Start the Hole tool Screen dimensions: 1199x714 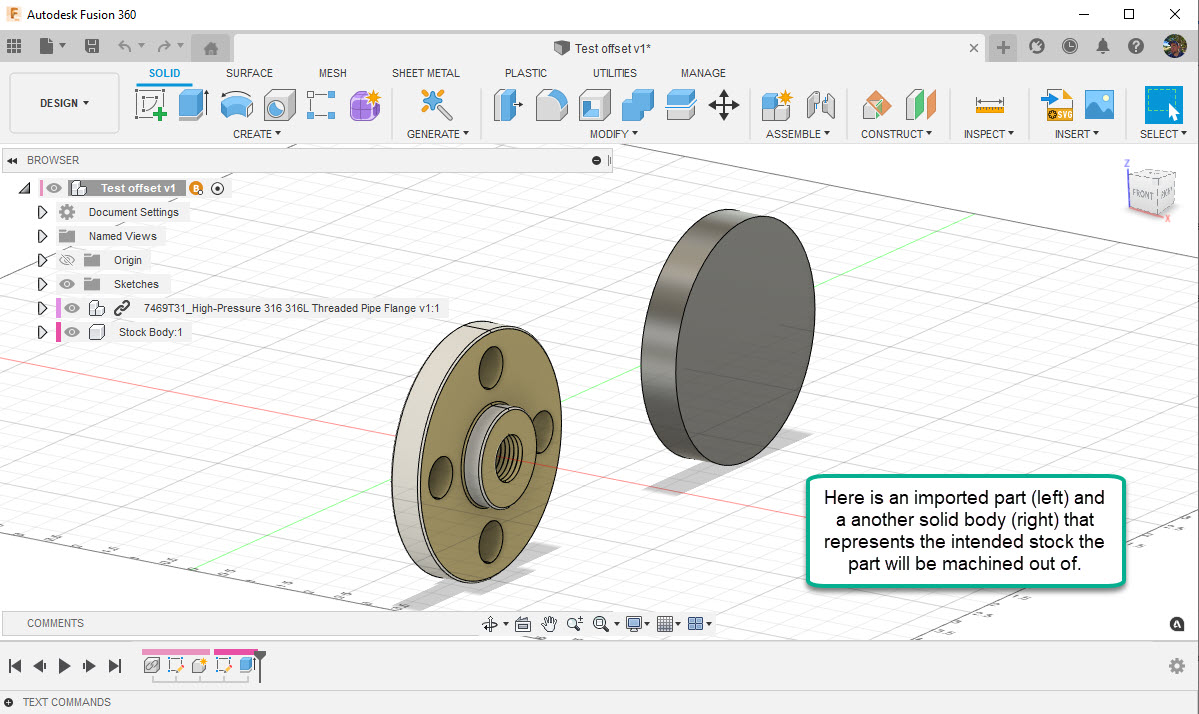279,104
